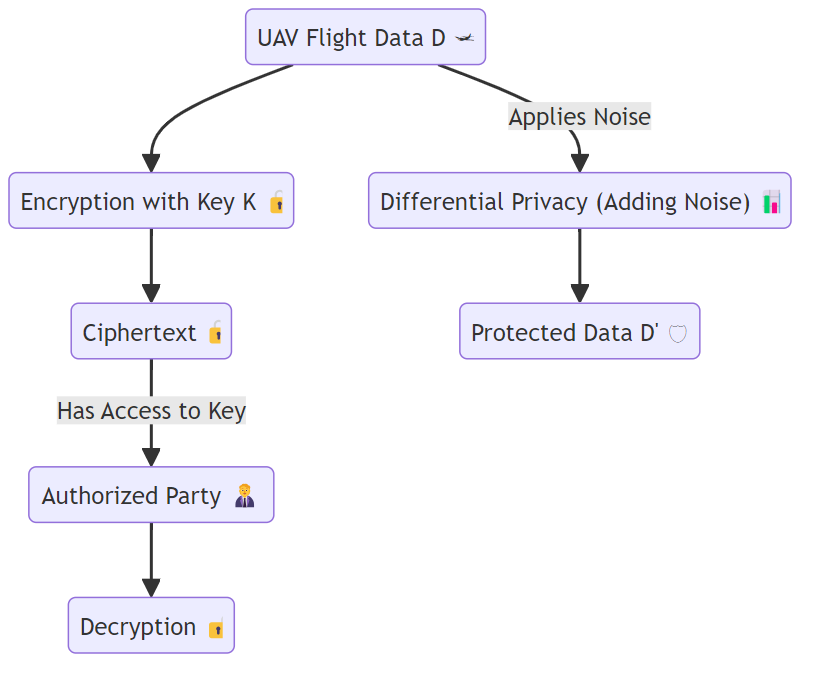
Task: Select the 'Protected Data D'' node text
Action: (565, 333)
